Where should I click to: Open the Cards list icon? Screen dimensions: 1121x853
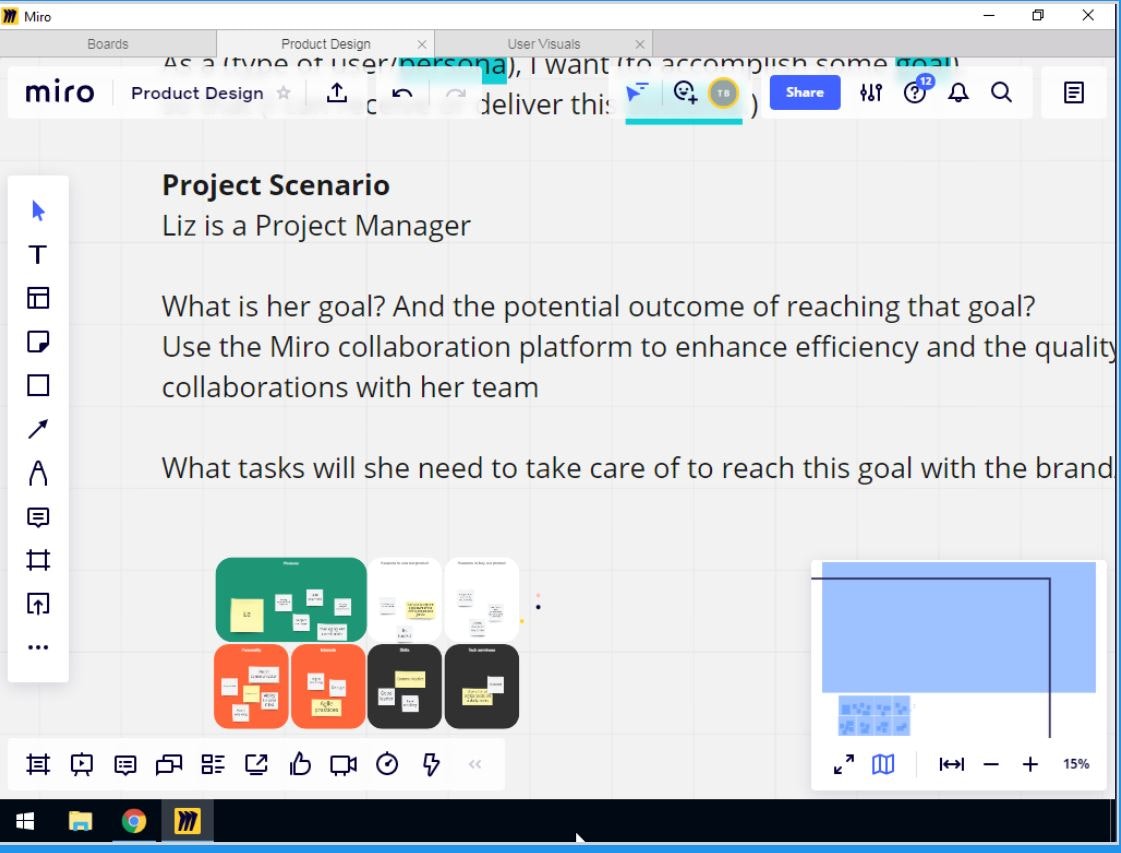[212, 764]
